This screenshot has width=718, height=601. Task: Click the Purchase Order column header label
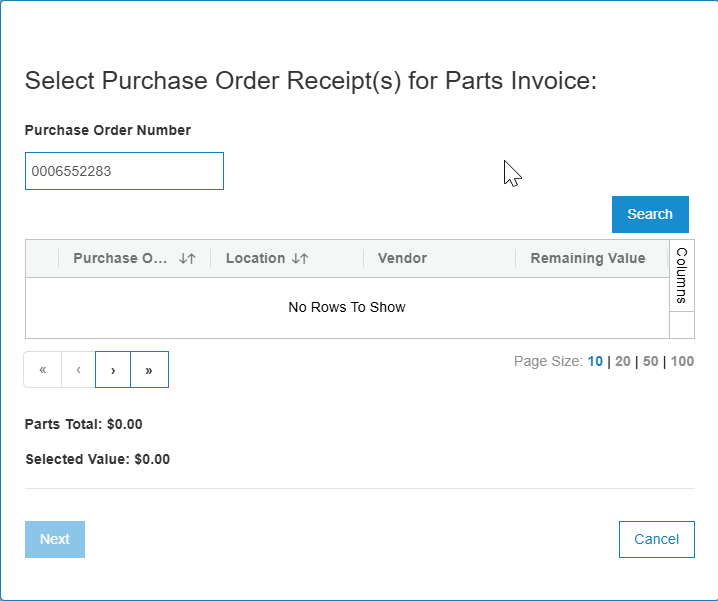(x=119, y=258)
